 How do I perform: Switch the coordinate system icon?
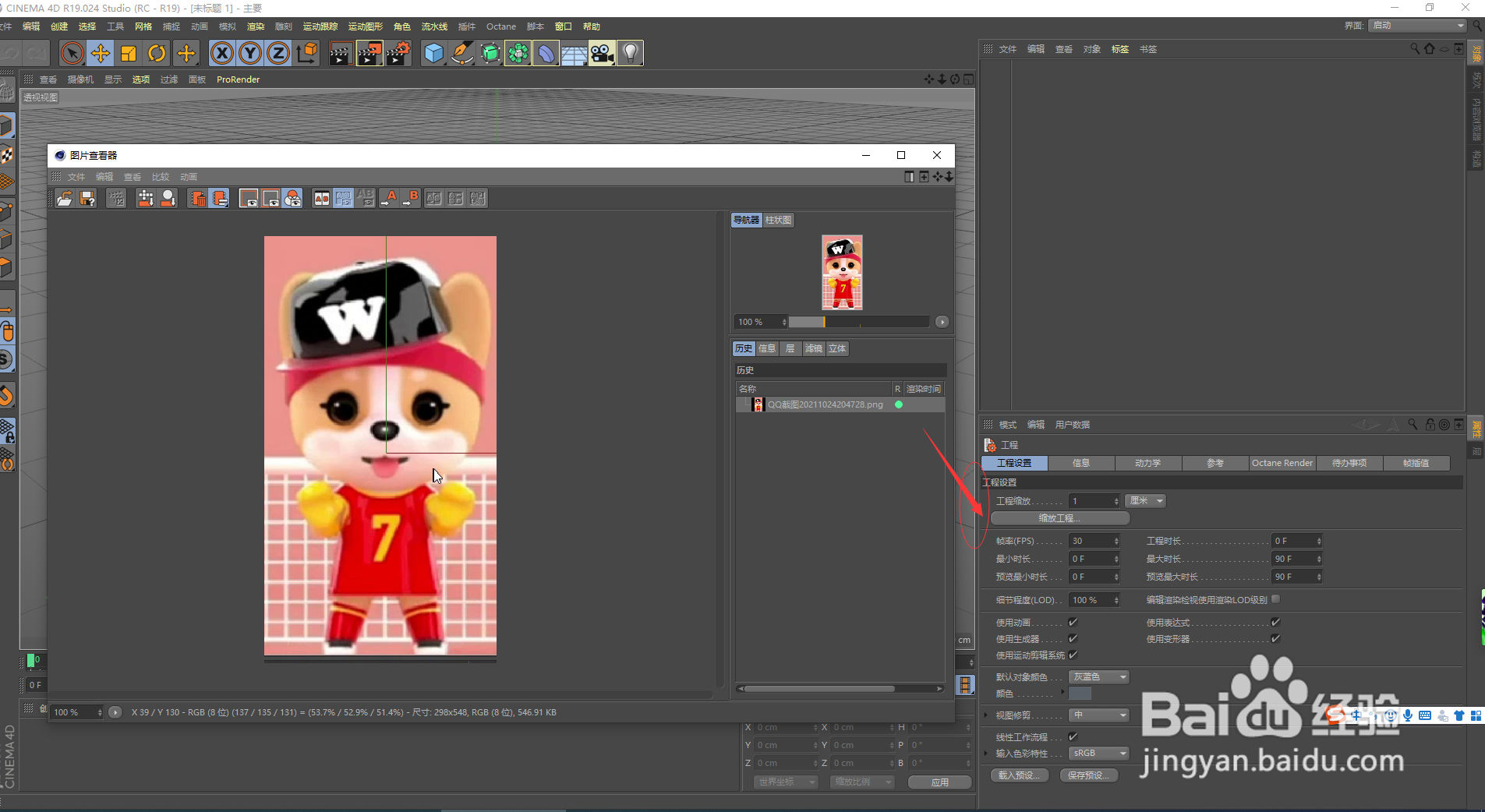pyautogui.click(x=307, y=53)
